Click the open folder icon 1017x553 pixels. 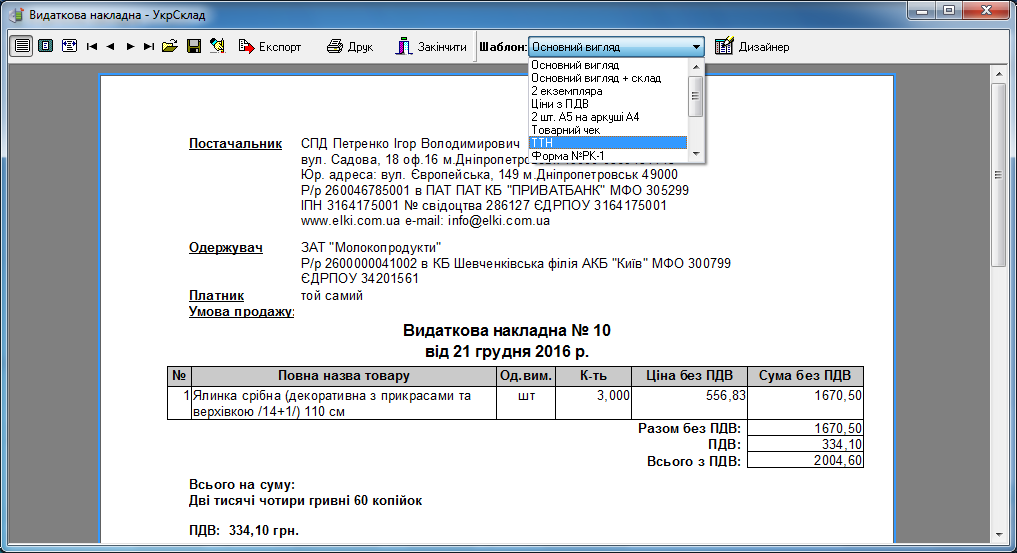point(170,47)
